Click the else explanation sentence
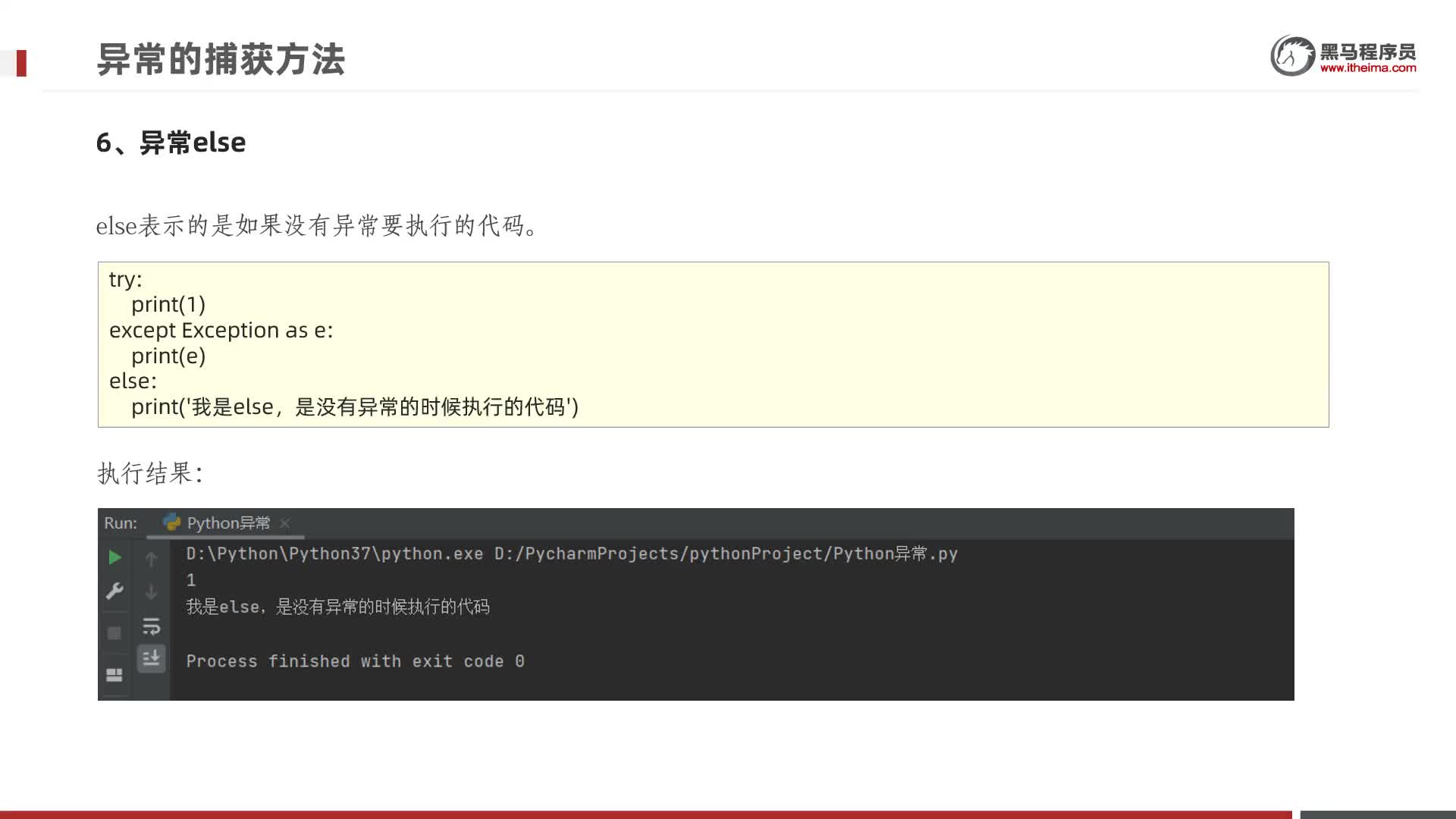The width and height of the screenshot is (1456, 819). tap(317, 225)
